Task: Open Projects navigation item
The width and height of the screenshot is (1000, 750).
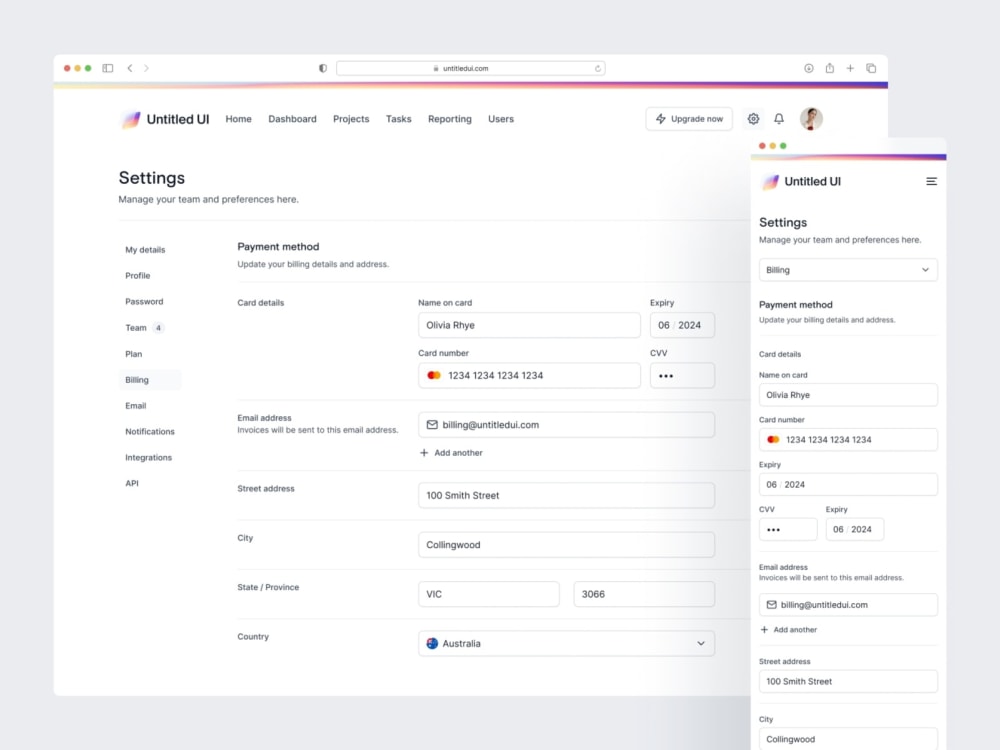Action: pyautogui.click(x=351, y=119)
